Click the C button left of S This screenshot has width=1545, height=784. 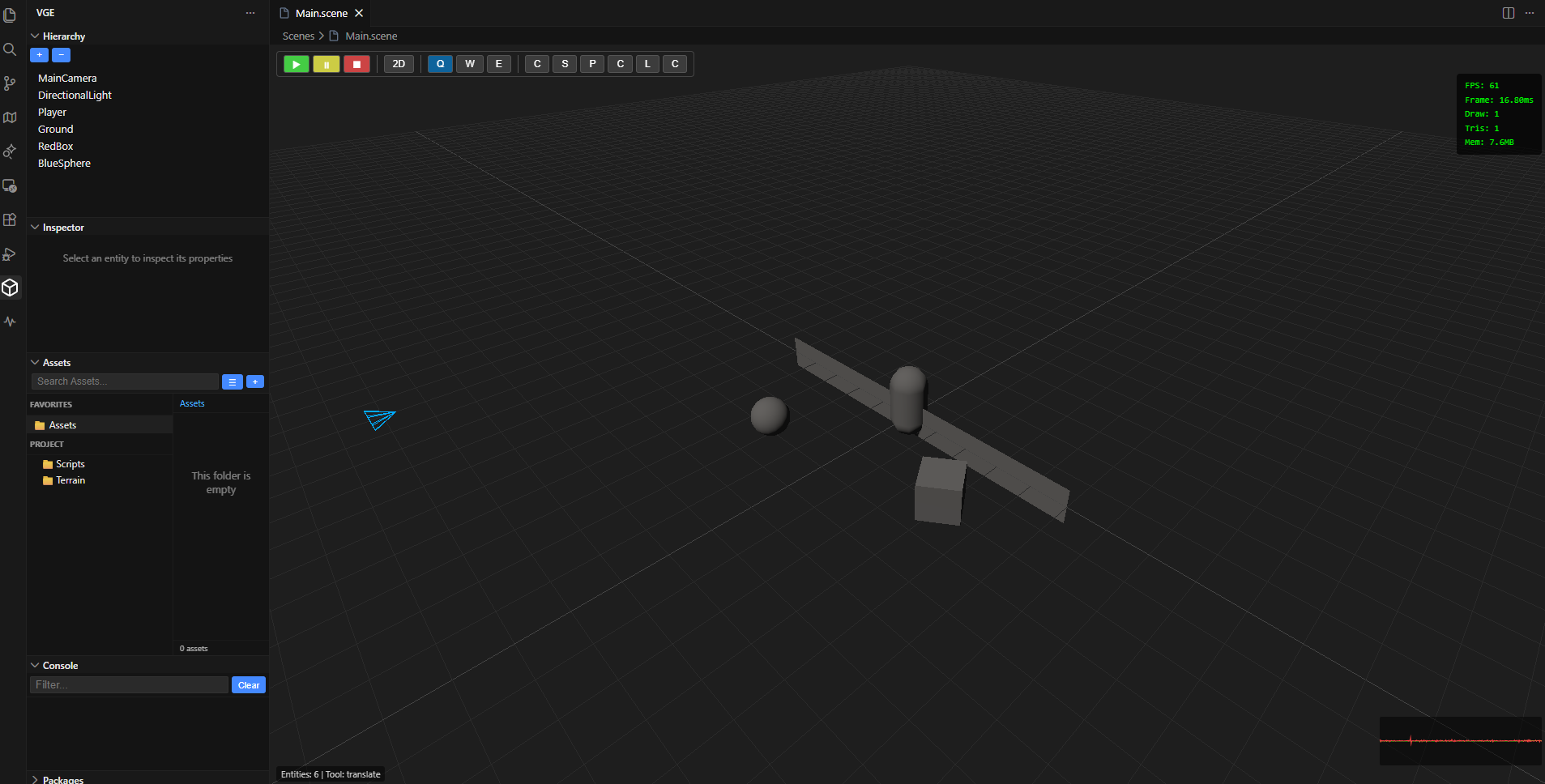pyautogui.click(x=537, y=64)
